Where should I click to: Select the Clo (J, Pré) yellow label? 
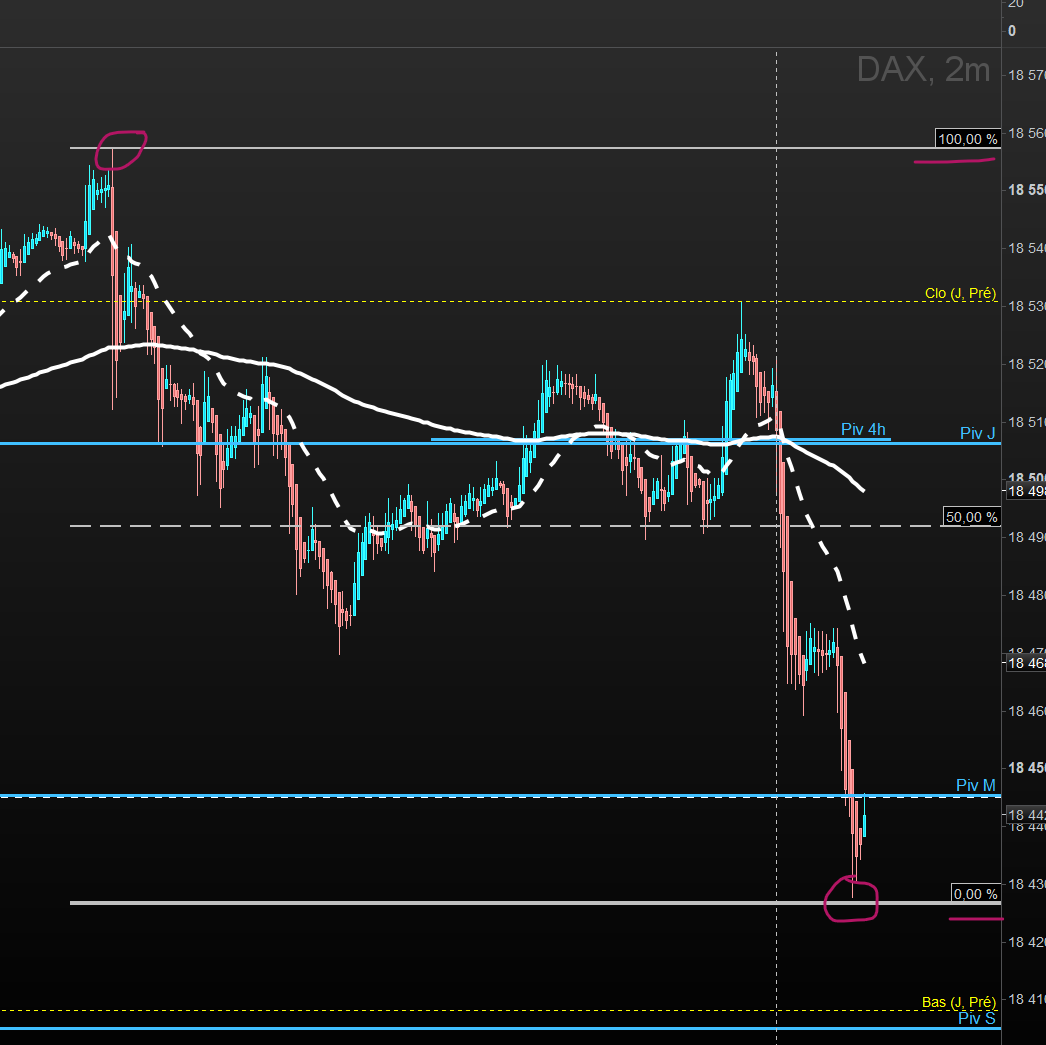960,293
